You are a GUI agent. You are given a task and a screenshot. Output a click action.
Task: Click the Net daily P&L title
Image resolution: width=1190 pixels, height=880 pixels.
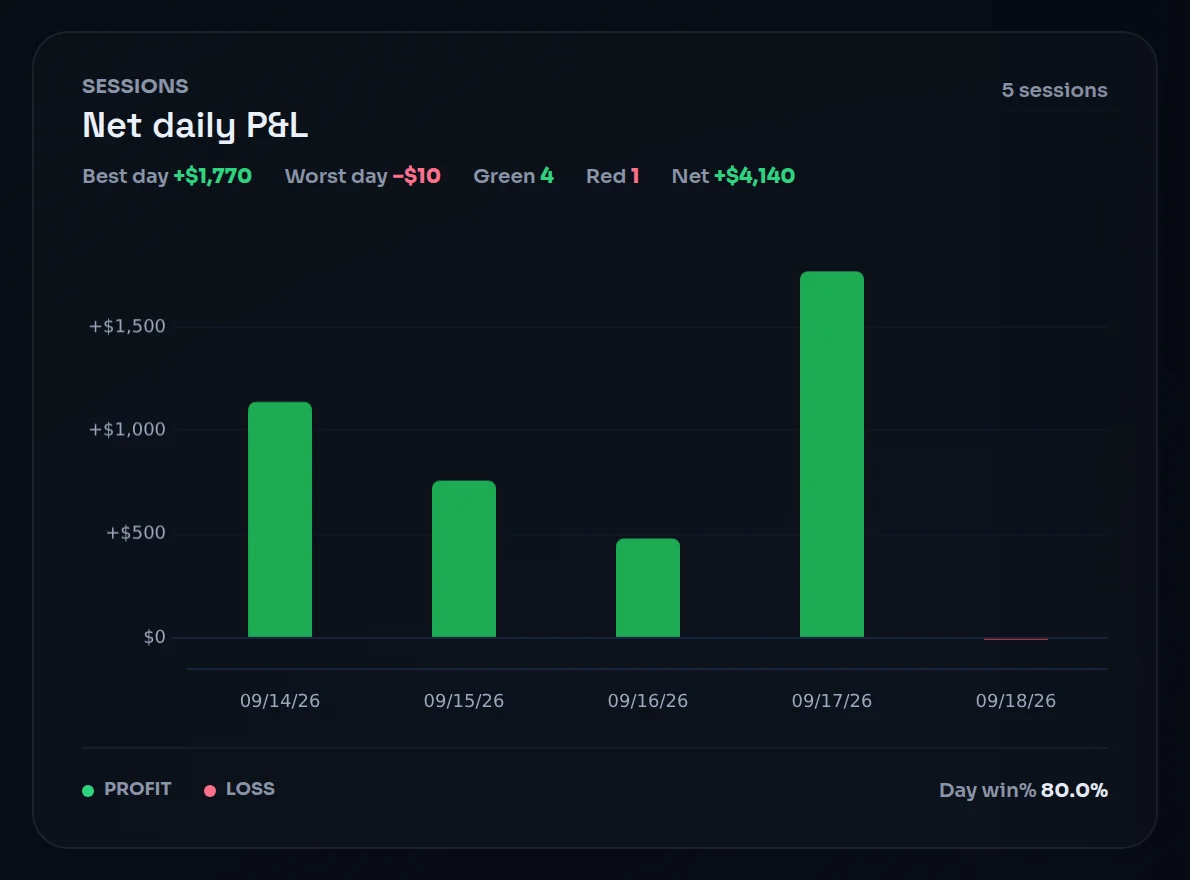[x=195, y=125]
